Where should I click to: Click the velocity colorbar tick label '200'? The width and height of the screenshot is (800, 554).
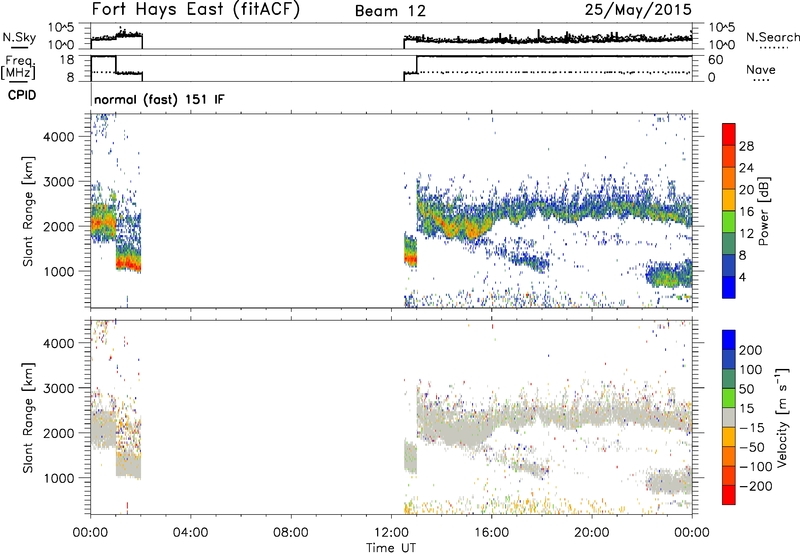point(751,350)
